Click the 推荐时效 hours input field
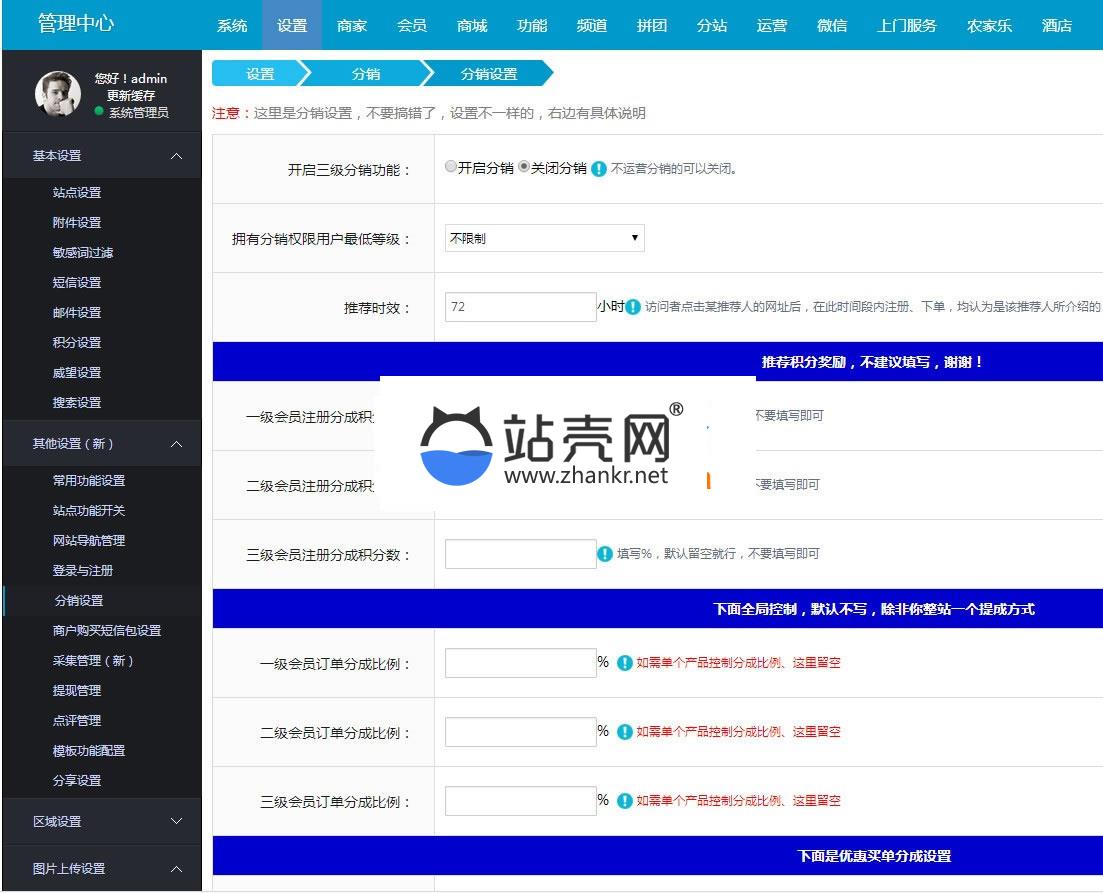This screenshot has height=893, width=1103. pos(520,307)
